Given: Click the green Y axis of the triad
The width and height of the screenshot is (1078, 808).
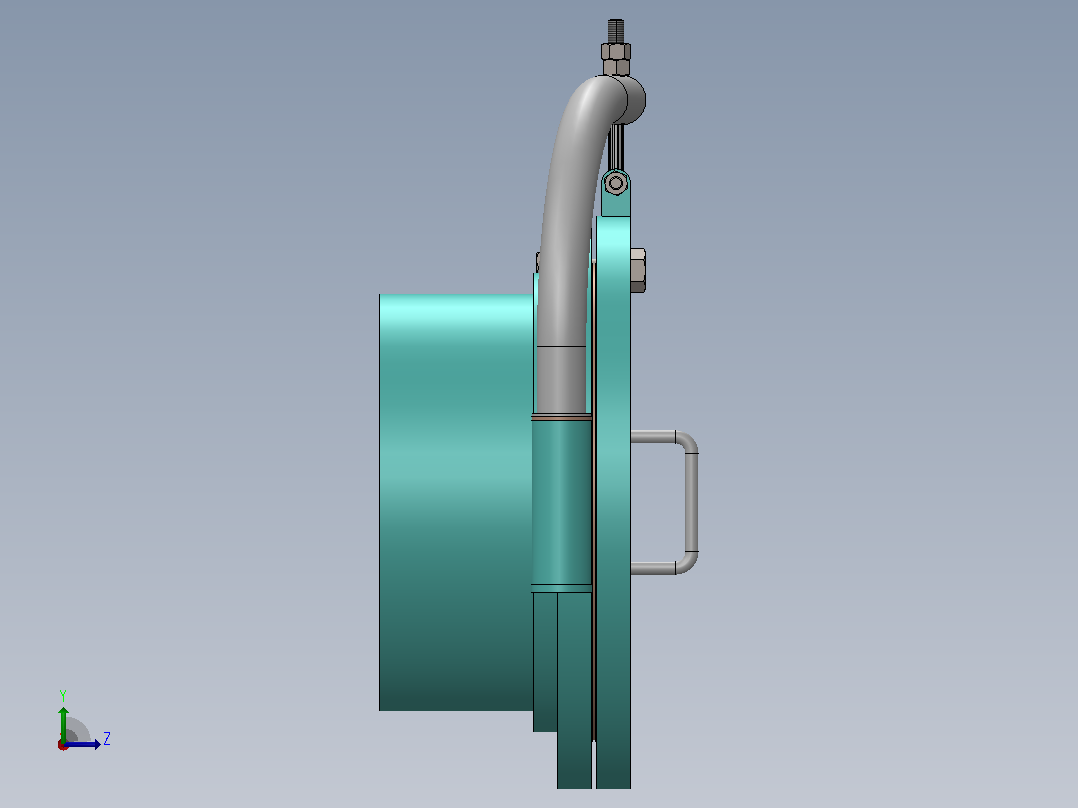Looking at the screenshot, I should 63,722.
